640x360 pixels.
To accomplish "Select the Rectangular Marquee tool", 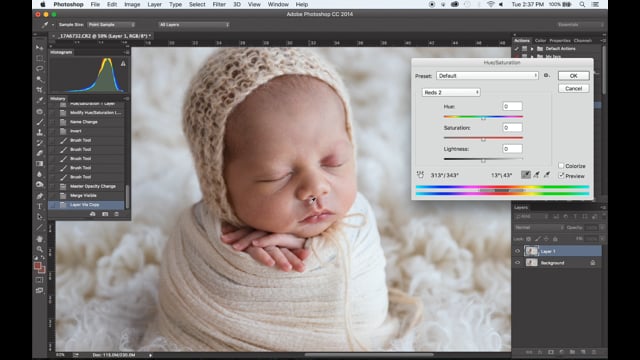I will 40,58.
